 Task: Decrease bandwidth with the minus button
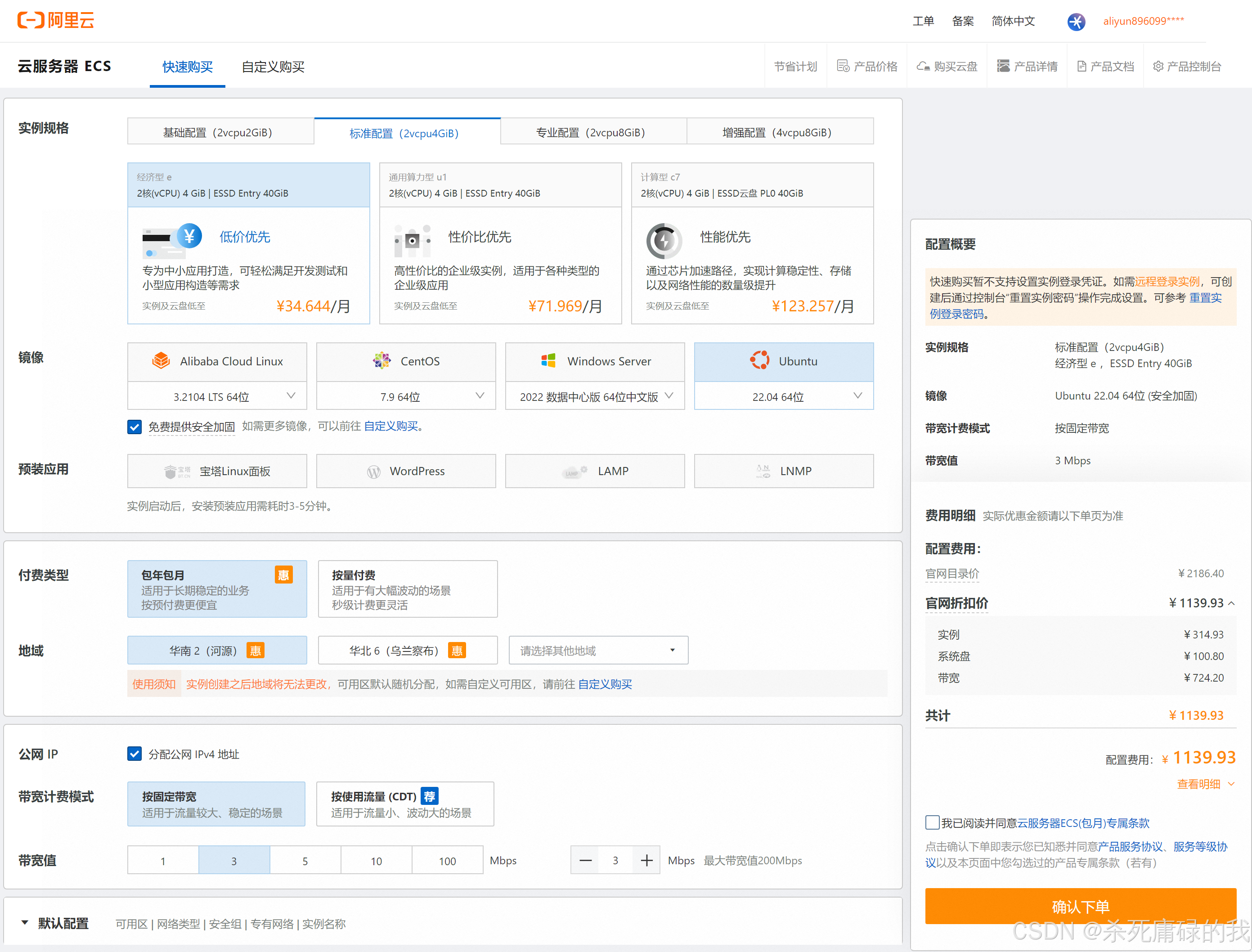(x=585, y=861)
